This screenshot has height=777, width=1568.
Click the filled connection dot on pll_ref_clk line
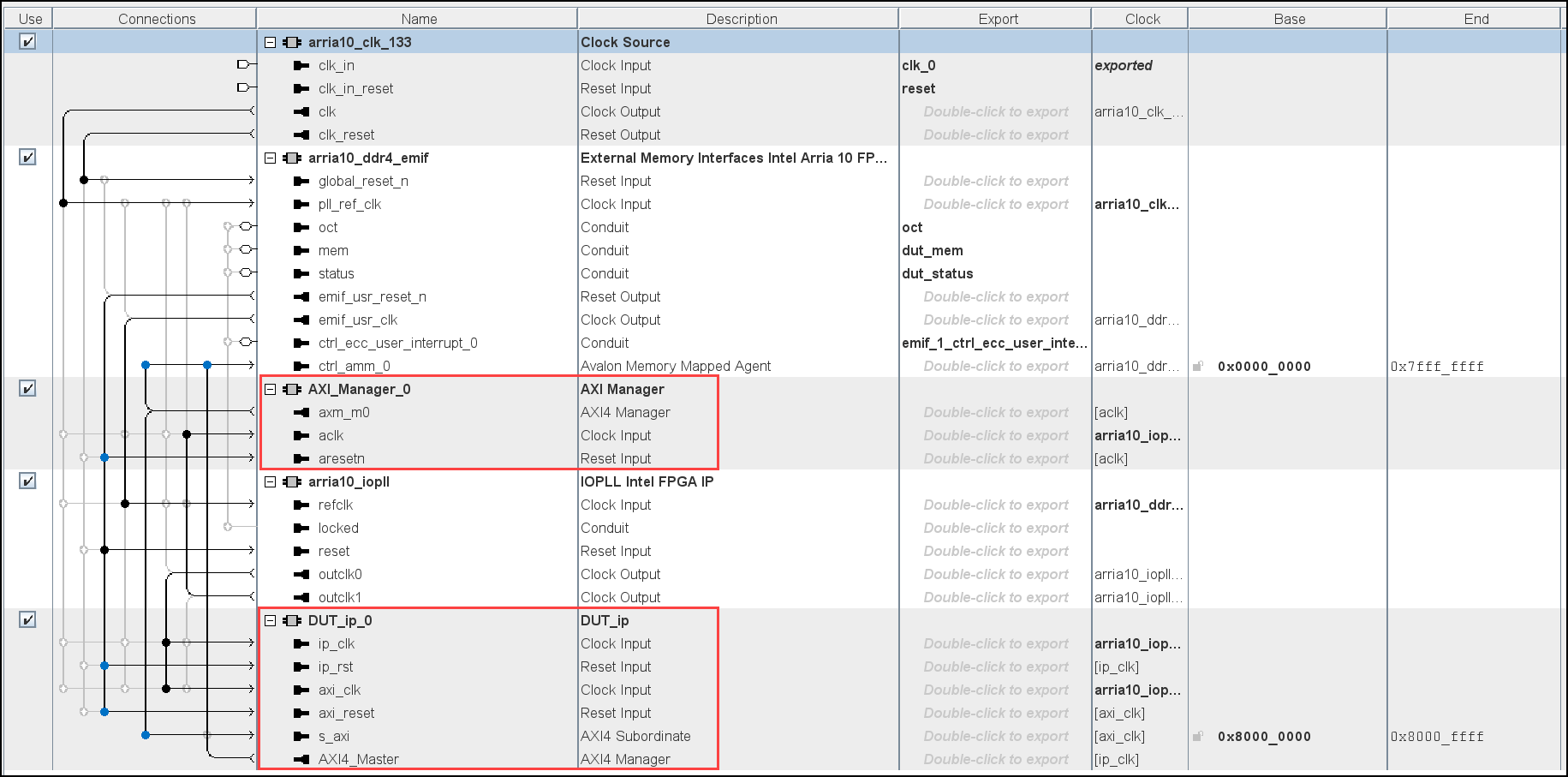point(63,203)
